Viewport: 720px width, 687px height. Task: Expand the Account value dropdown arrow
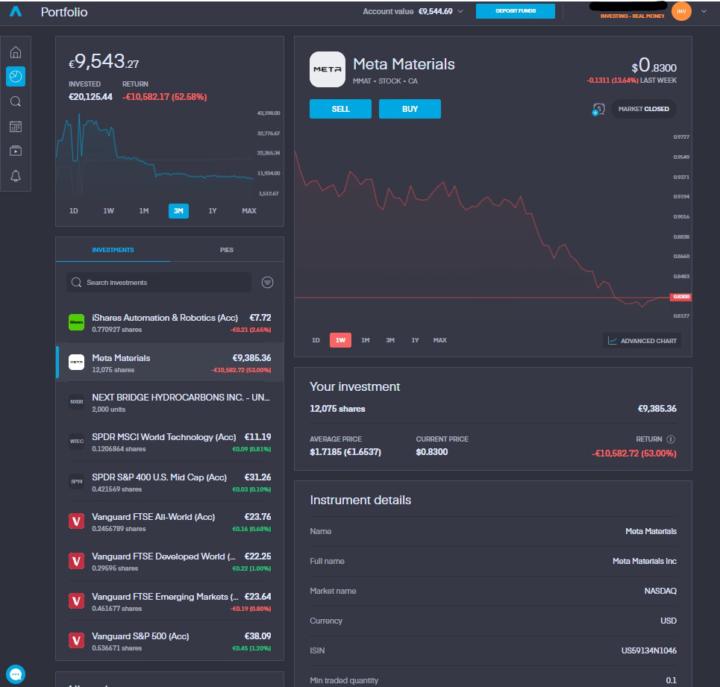click(x=460, y=11)
